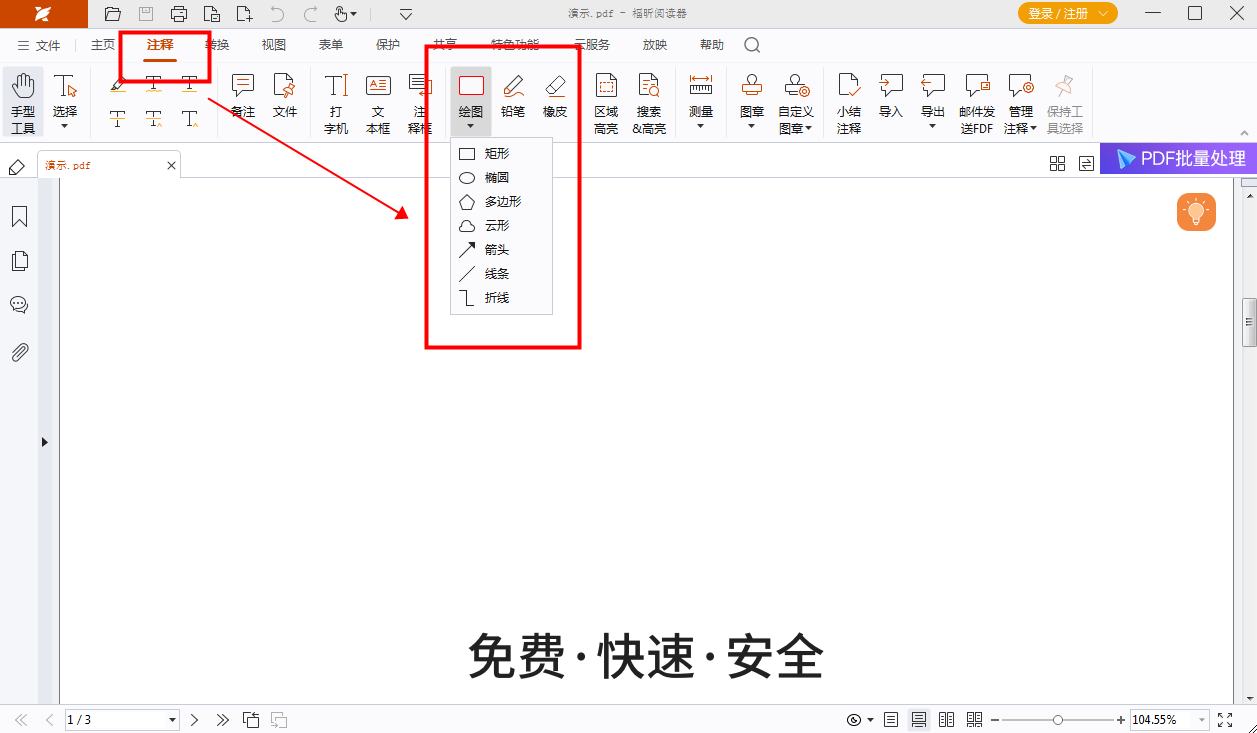Collapse the ribbon with the chevron
Image resolution: width=1257 pixels, height=733 pixels.
pos(1244,134)
